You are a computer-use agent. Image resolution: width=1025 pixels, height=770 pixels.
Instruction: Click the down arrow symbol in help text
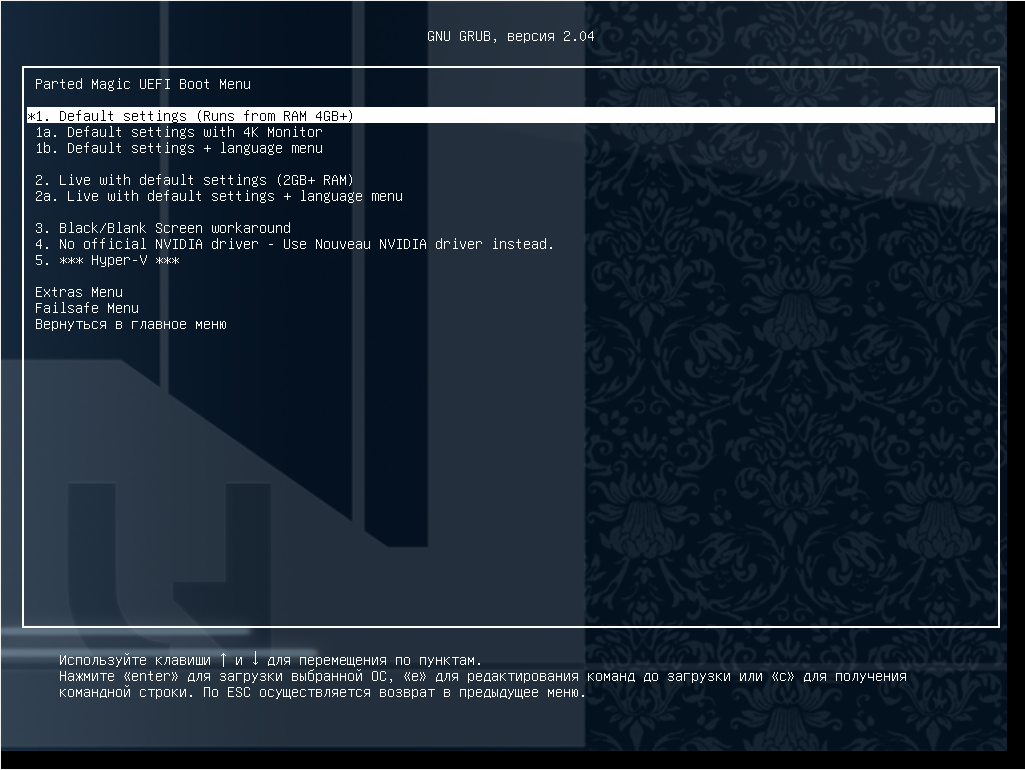(255, 660)
